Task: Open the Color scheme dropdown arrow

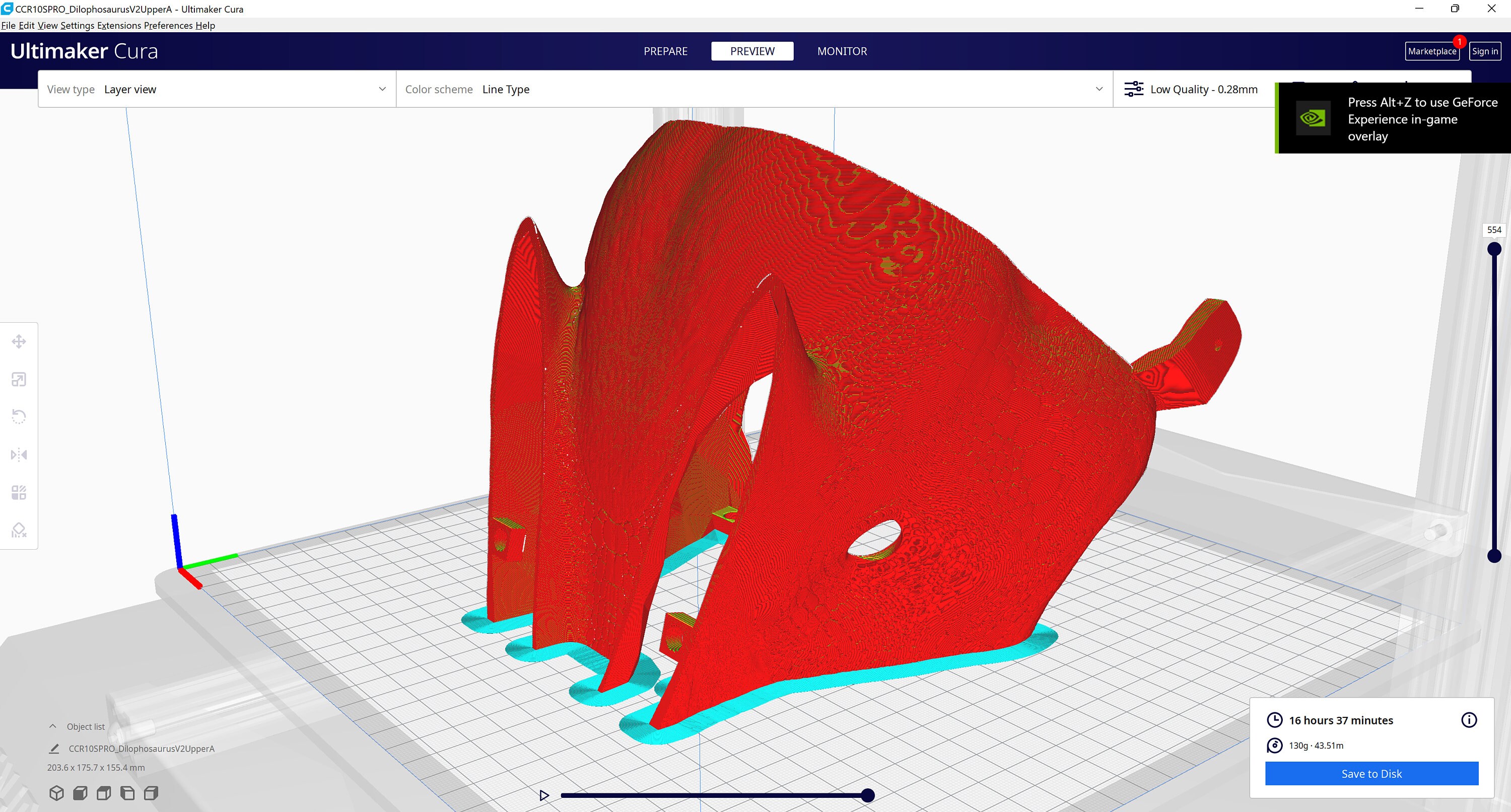Action: (1098, 89)
